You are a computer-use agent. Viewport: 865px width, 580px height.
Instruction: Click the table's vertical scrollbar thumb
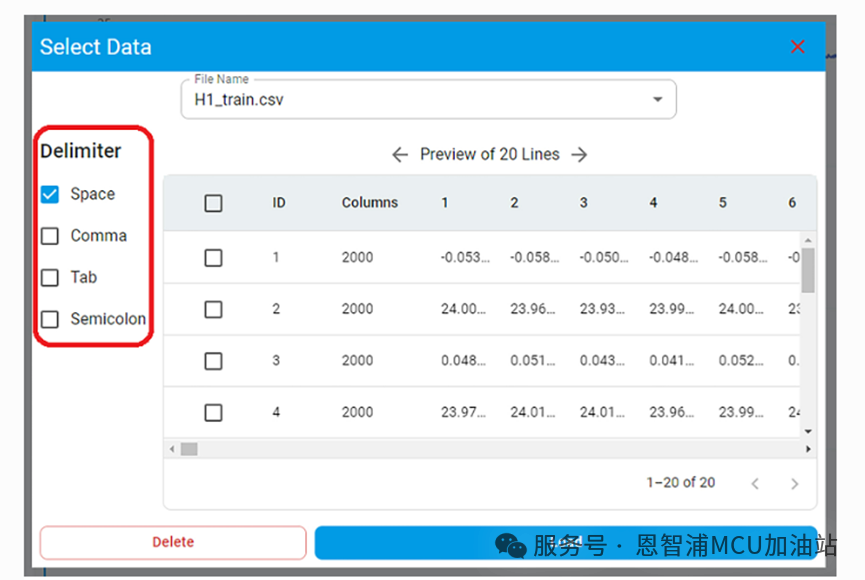(808, 270)
